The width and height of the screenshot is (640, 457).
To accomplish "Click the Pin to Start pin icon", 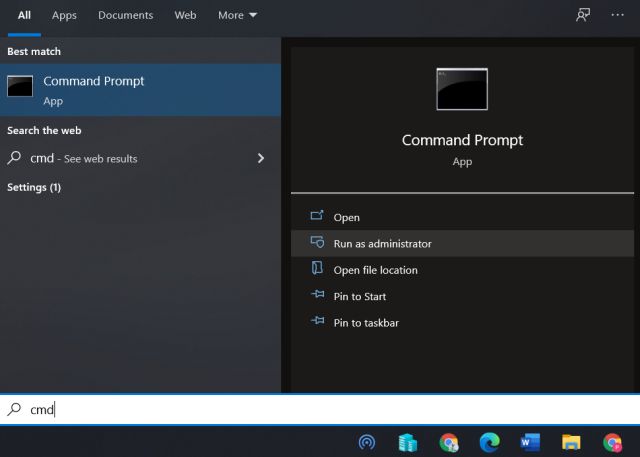I will [317, 296].
